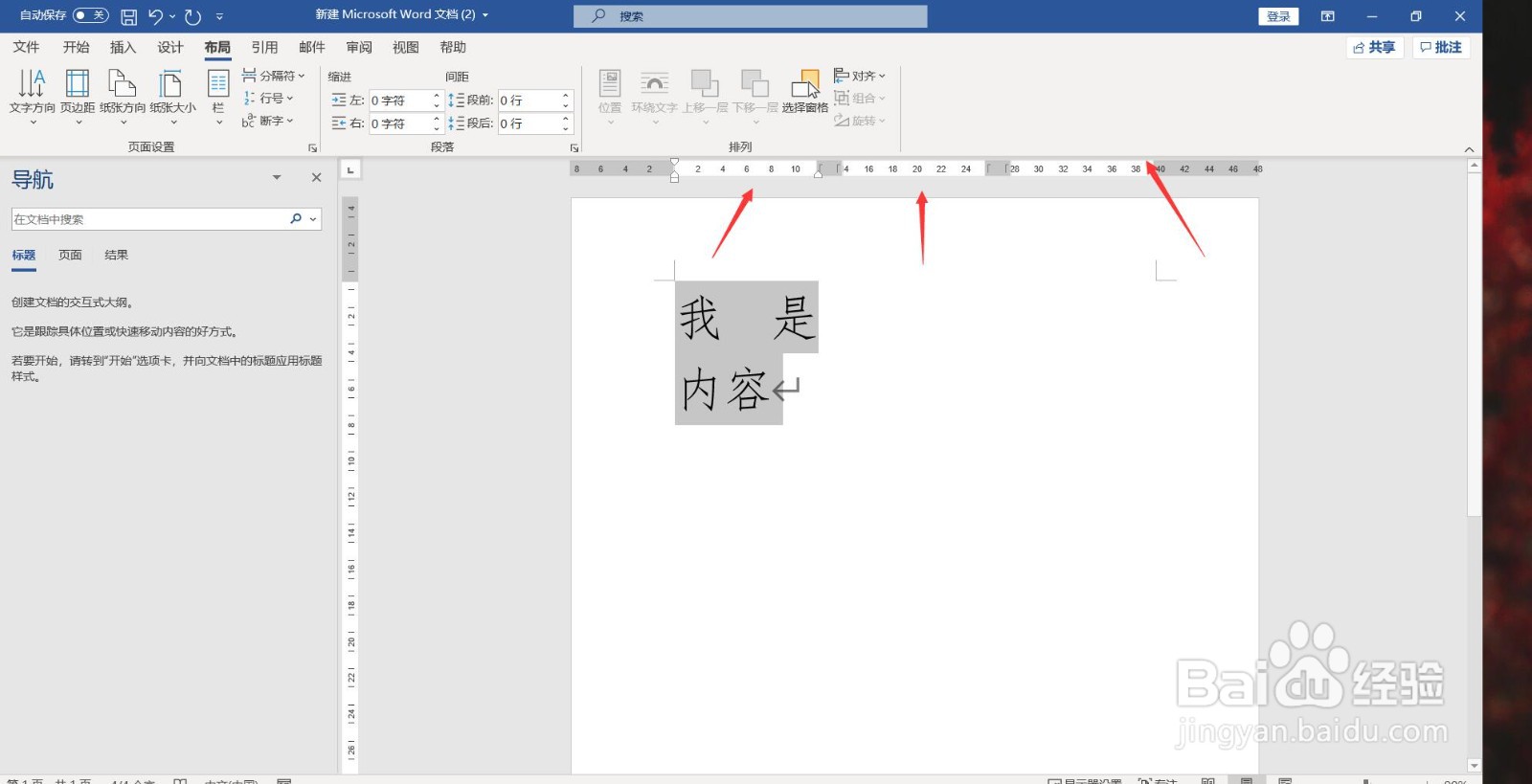Open the Orientation (纸张方向) menu

pyautogui.click(x=123, y=96)
